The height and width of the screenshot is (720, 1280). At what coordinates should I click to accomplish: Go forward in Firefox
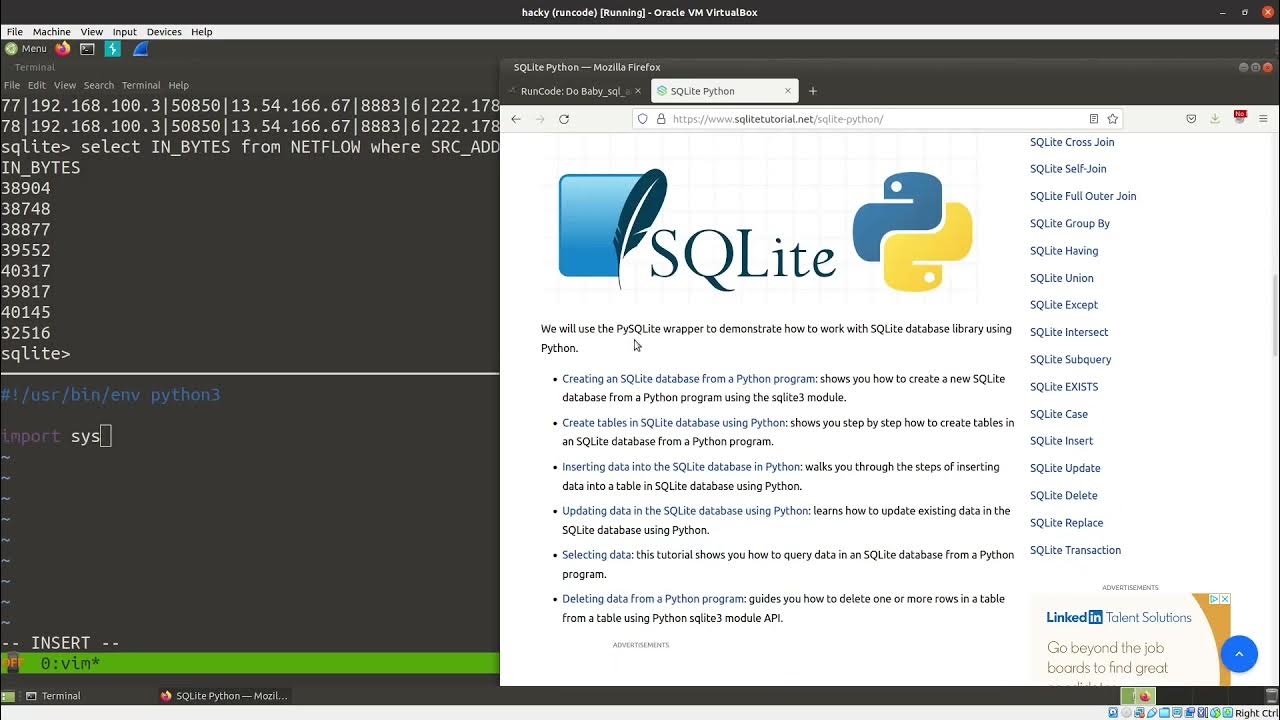tap(540, 119)
